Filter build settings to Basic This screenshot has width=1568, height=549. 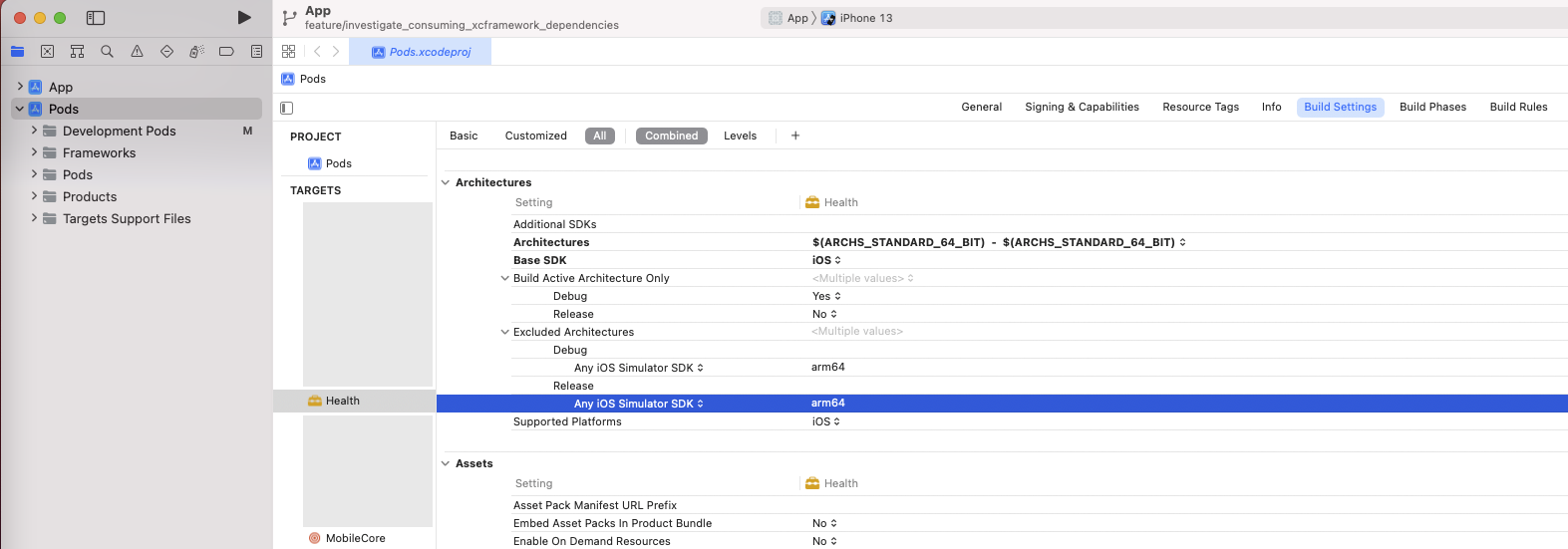click(x=464, y=136)
